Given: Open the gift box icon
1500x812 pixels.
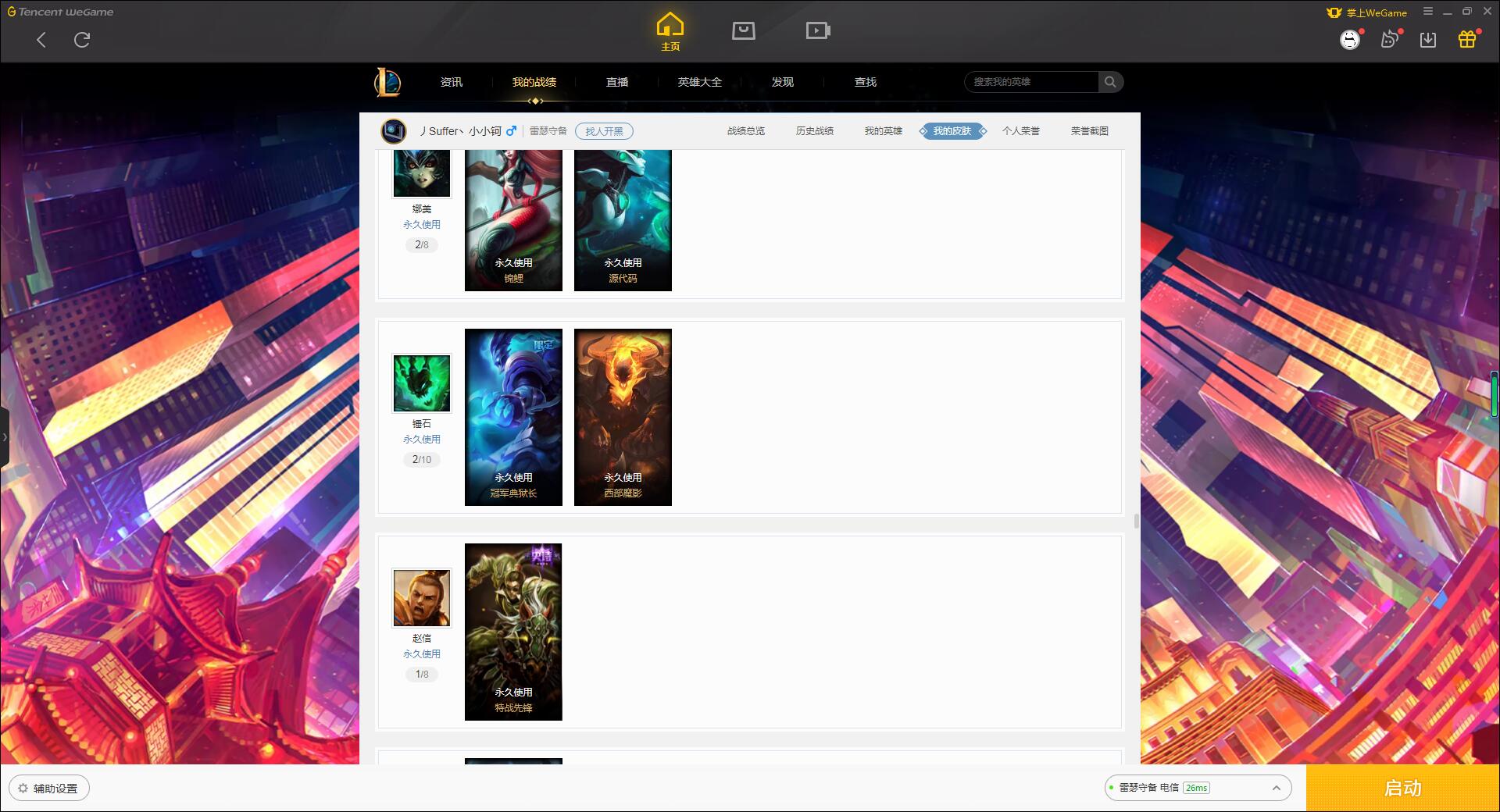Looking at the screenshot, I should [1467, 39].
